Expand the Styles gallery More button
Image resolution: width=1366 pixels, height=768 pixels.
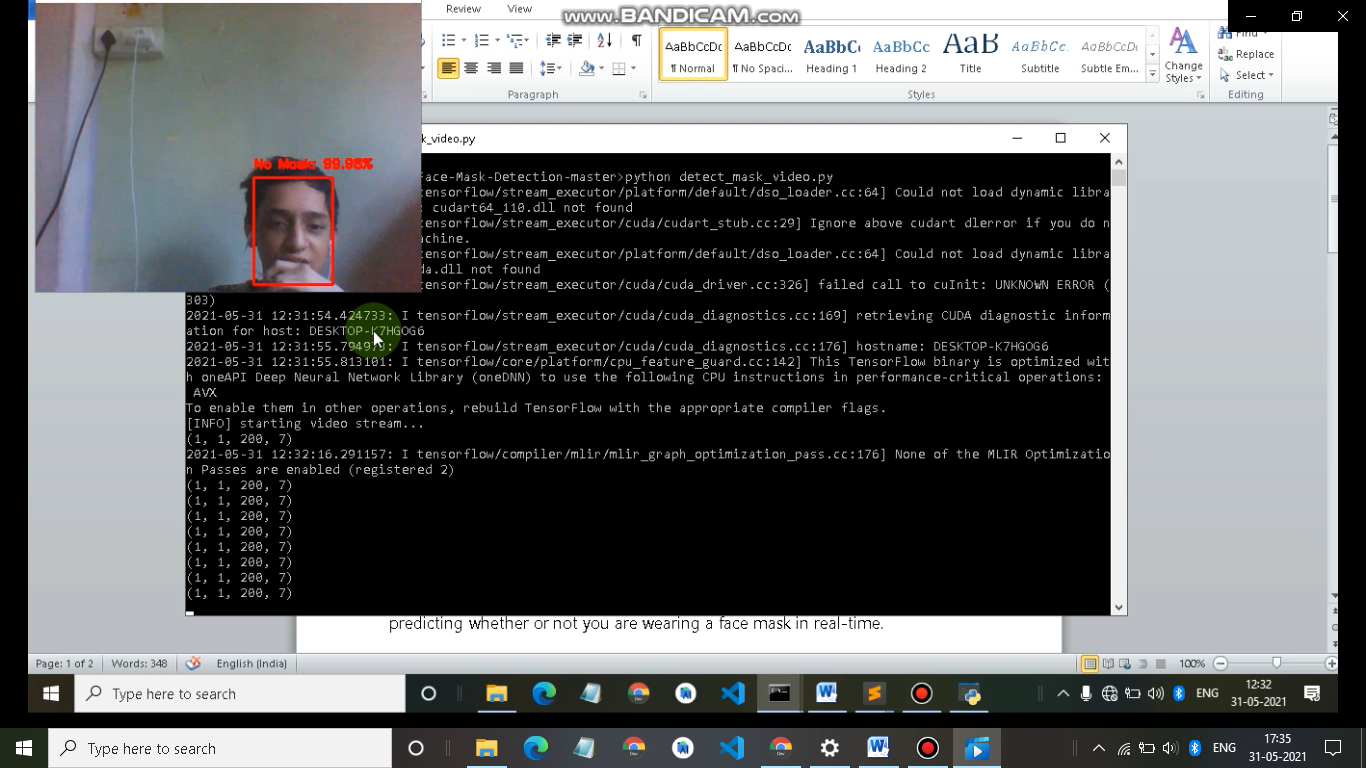[x=1152, y=76]
